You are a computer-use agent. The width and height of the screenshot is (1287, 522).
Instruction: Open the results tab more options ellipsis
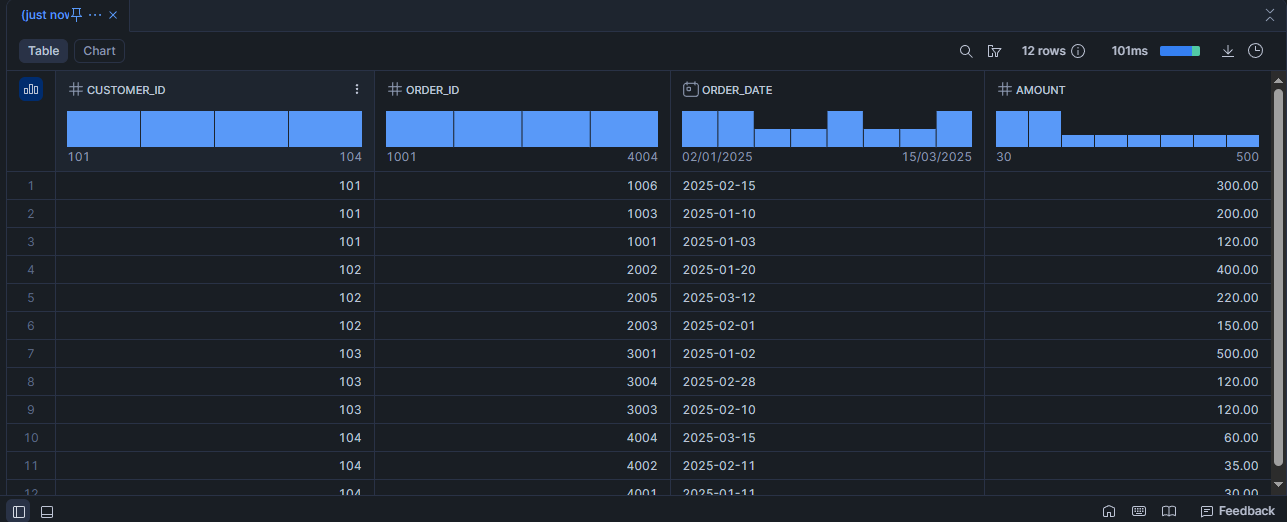pos(95,15)
